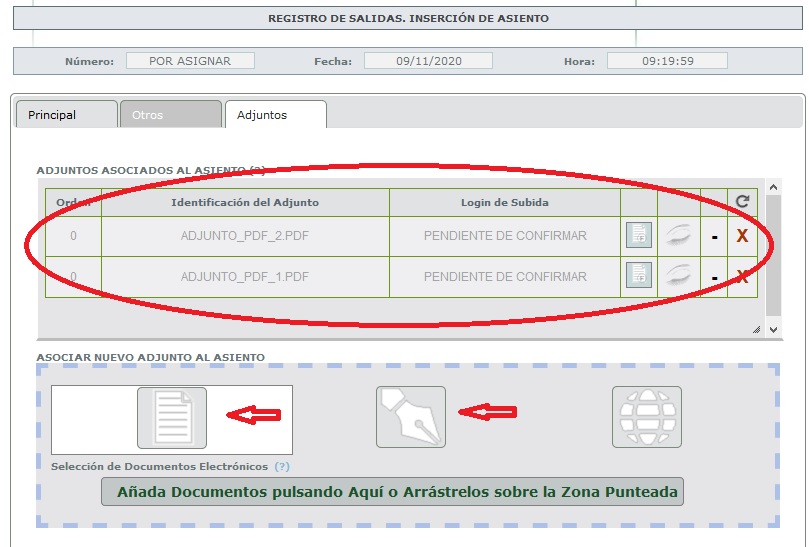
Task: Select the fountain pen signature icon
Action: pyautogui.click(x=411, y=417)
